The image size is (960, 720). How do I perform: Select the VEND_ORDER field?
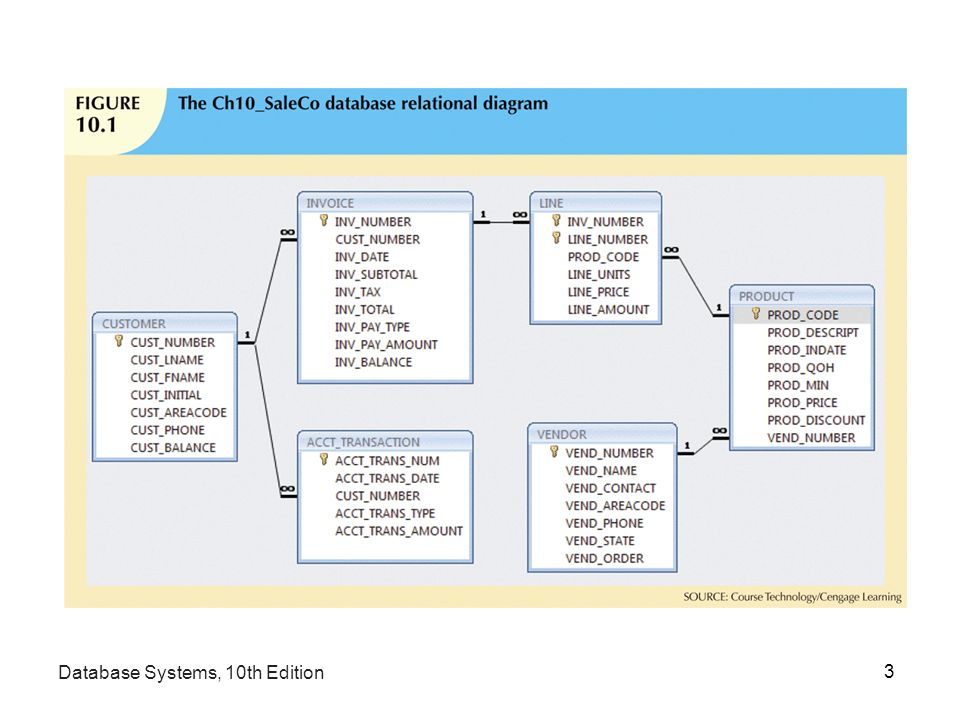pos(604,558)
